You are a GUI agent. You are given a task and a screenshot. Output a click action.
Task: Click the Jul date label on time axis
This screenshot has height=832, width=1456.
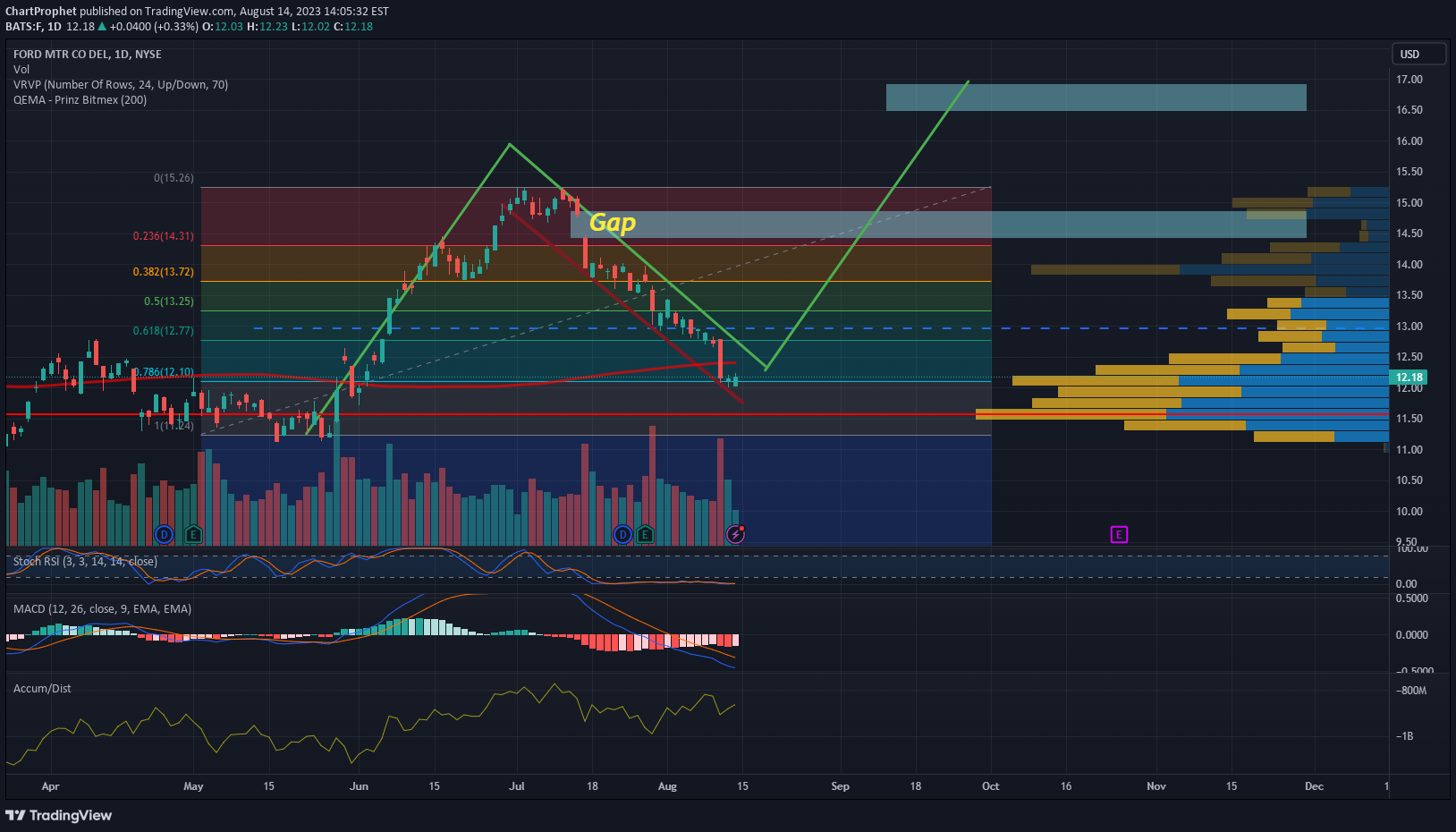click(517, 786)
